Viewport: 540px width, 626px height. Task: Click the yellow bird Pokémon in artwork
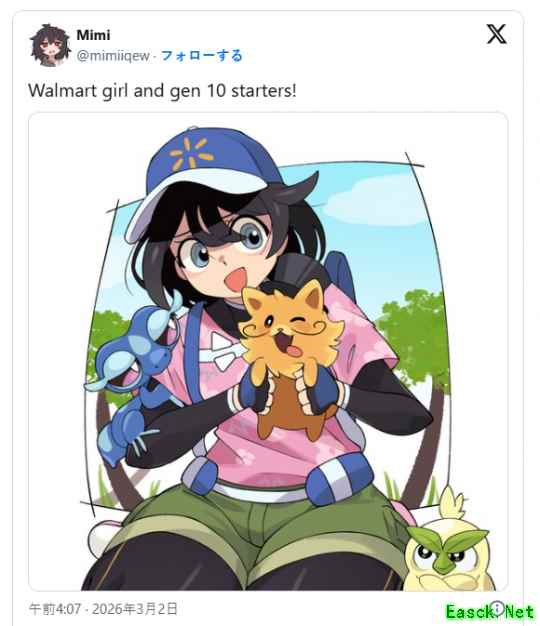(446, 547)
